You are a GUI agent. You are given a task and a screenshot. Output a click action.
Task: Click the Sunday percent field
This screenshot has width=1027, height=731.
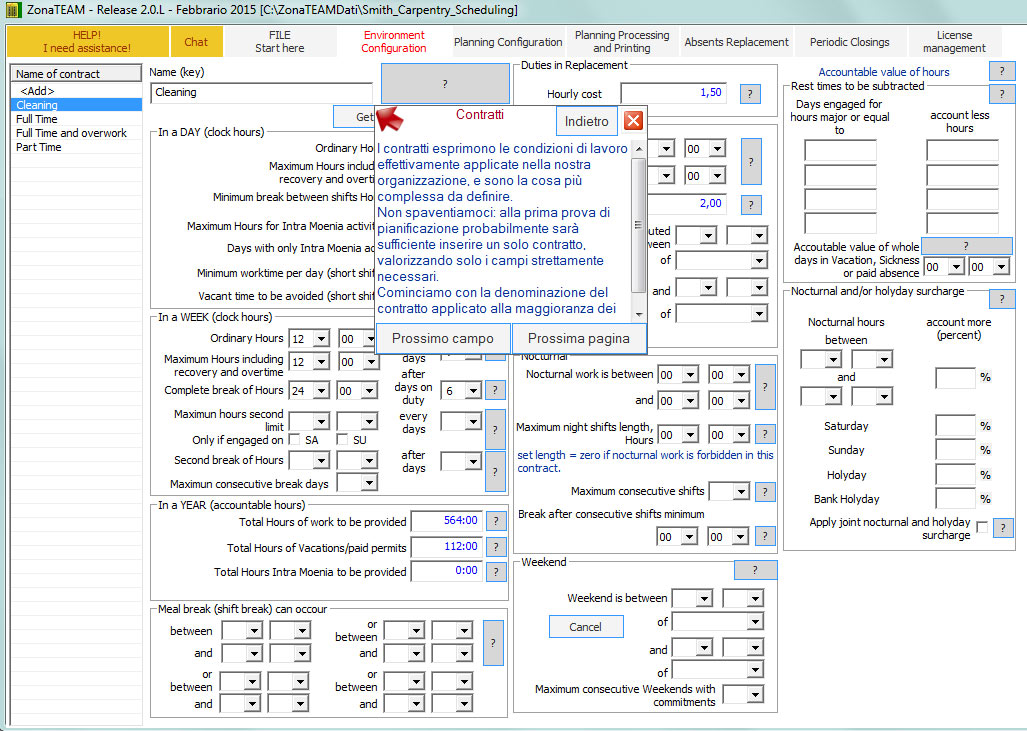coord(956,449)
